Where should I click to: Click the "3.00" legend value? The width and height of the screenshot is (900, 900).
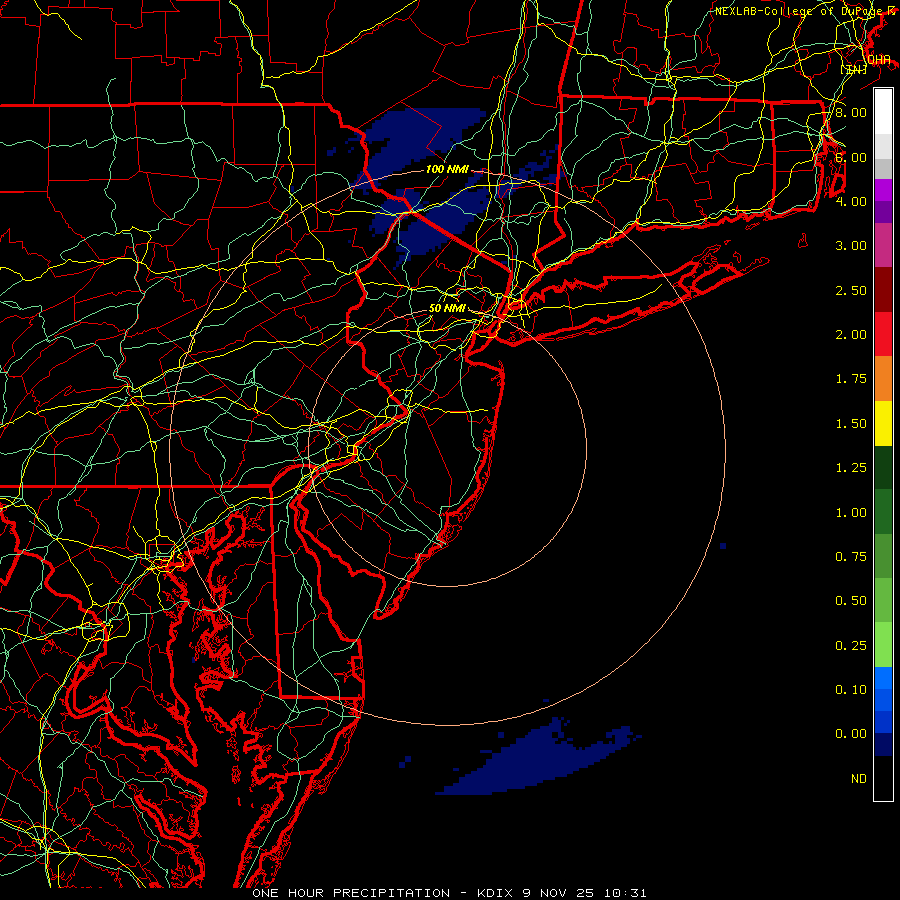pos(851,246)
